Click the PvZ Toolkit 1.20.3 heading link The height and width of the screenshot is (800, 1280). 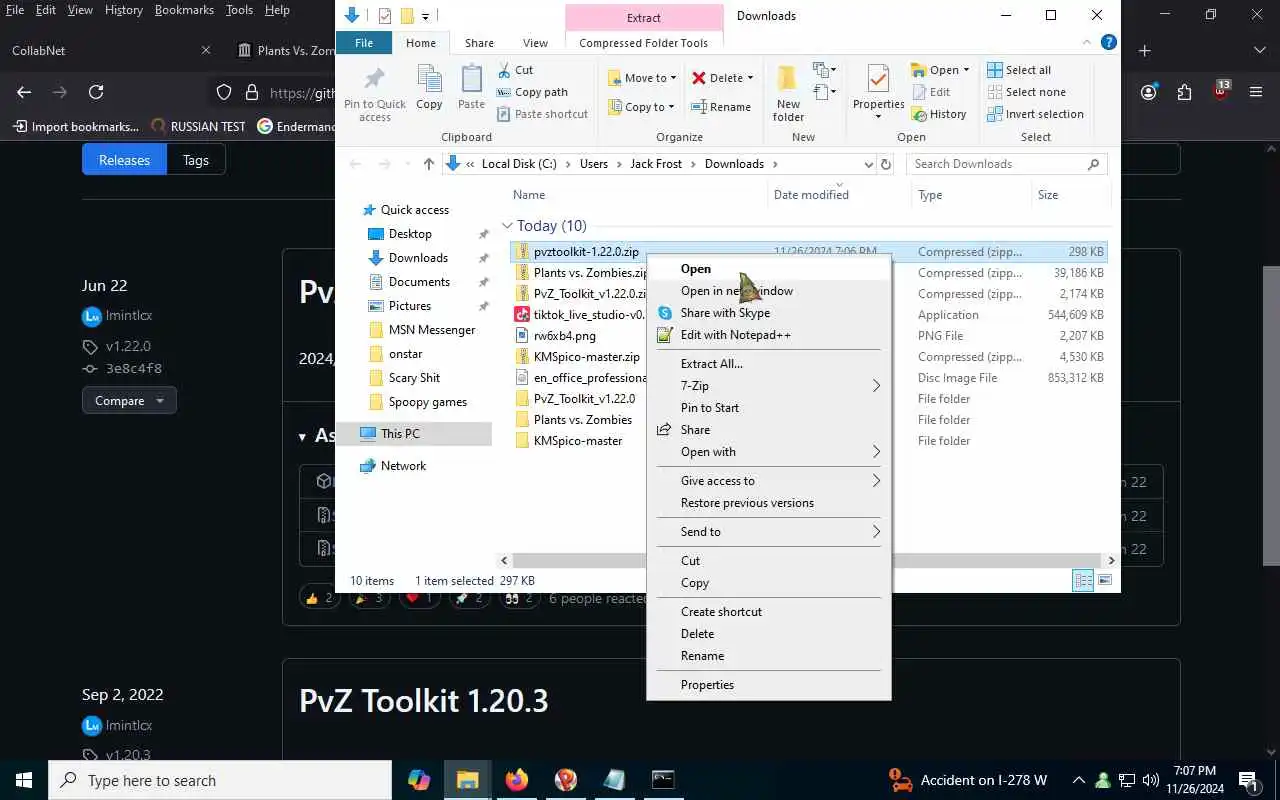pos(424,701)
